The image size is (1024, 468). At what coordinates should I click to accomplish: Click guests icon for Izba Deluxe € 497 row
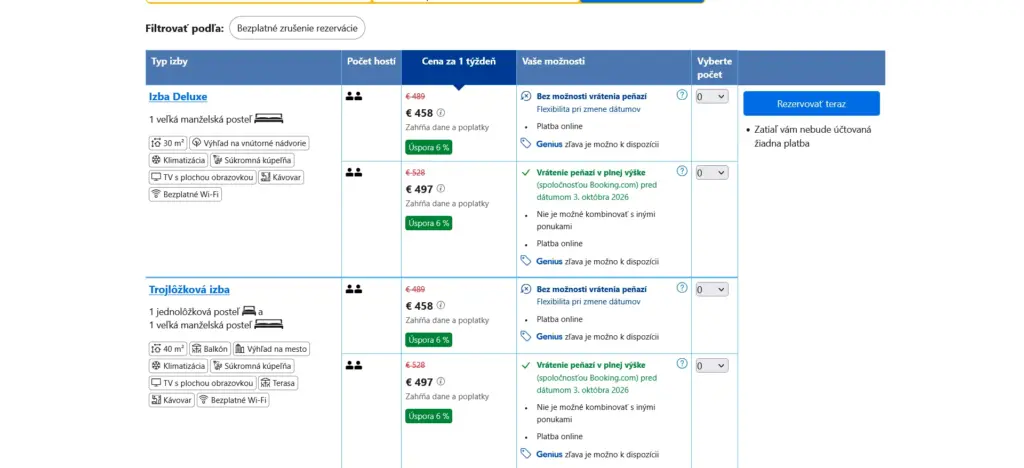[354, 173]
